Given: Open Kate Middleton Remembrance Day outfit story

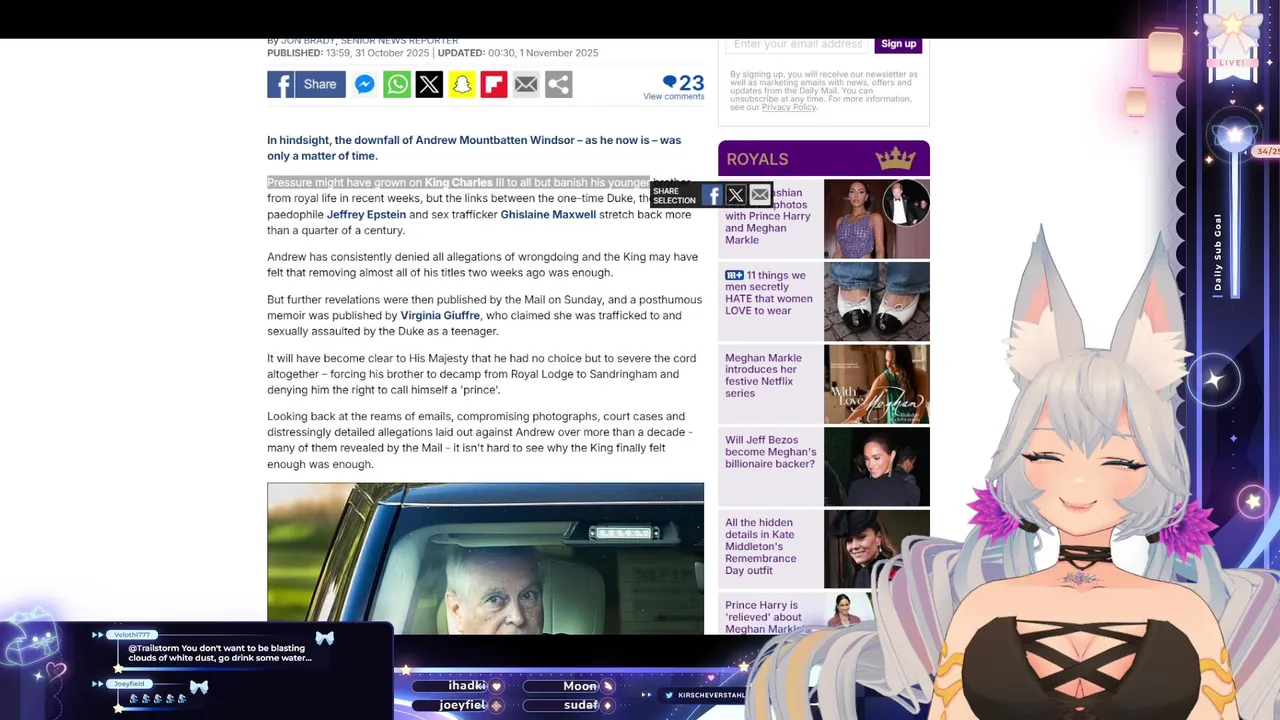Looking at the screenshot, I should pos(761,546).
